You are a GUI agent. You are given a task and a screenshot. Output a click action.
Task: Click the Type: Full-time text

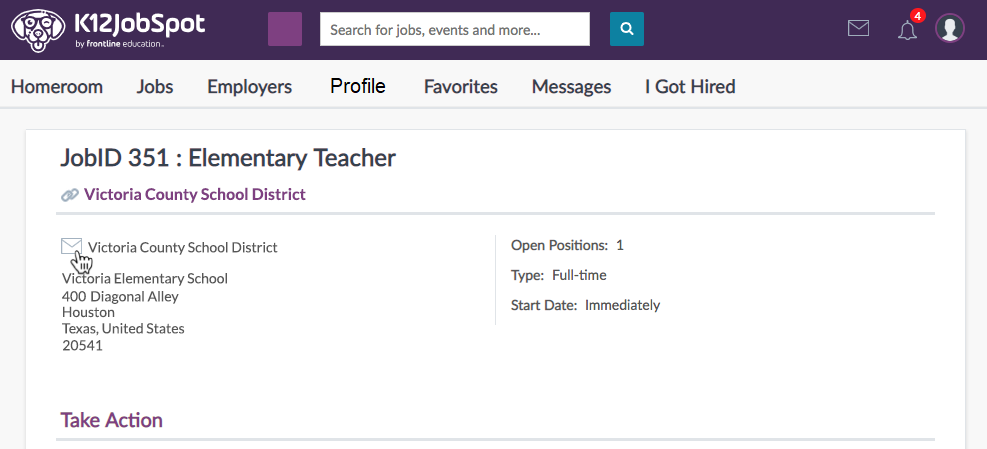point(559,275)
